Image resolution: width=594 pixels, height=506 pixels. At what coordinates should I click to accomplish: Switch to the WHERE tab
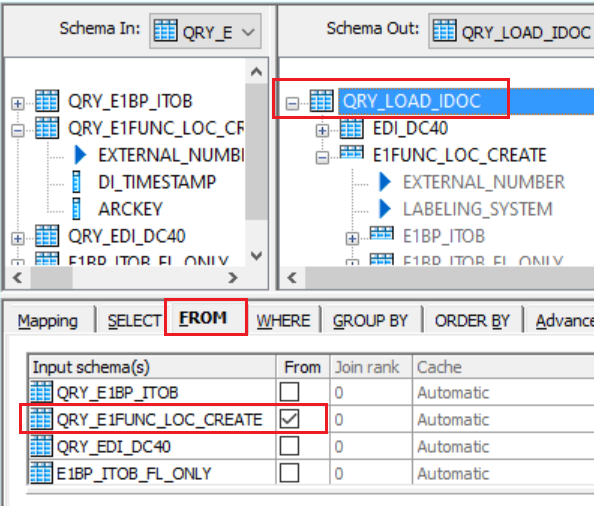pos(283,321)
